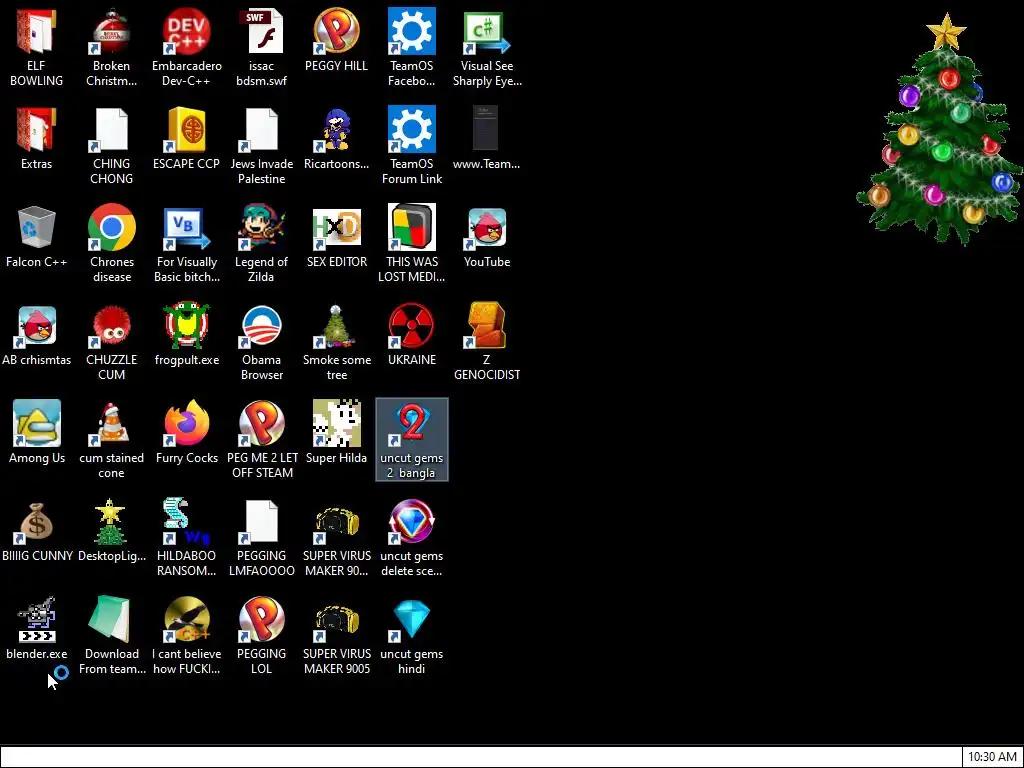1024x768 pixels.
Task: Select the Ricartoons... character icon
Action: [x=336, y=130]
